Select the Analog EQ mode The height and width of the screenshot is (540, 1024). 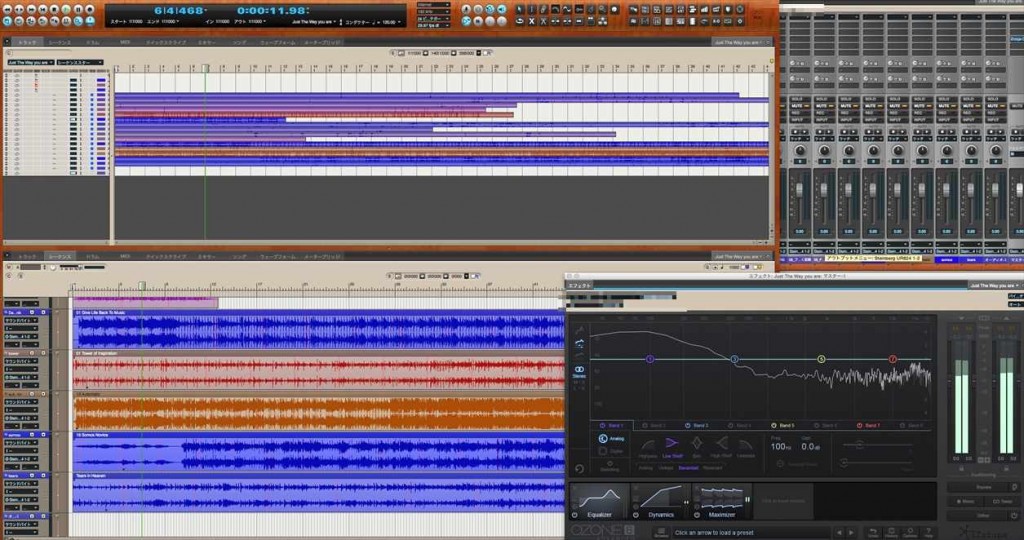click(x=611, y=439)
